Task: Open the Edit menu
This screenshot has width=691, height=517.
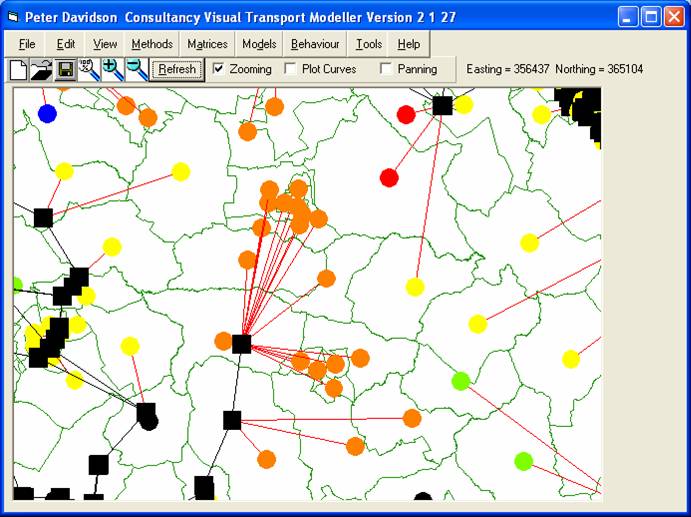Action: [x=66, y=44]
